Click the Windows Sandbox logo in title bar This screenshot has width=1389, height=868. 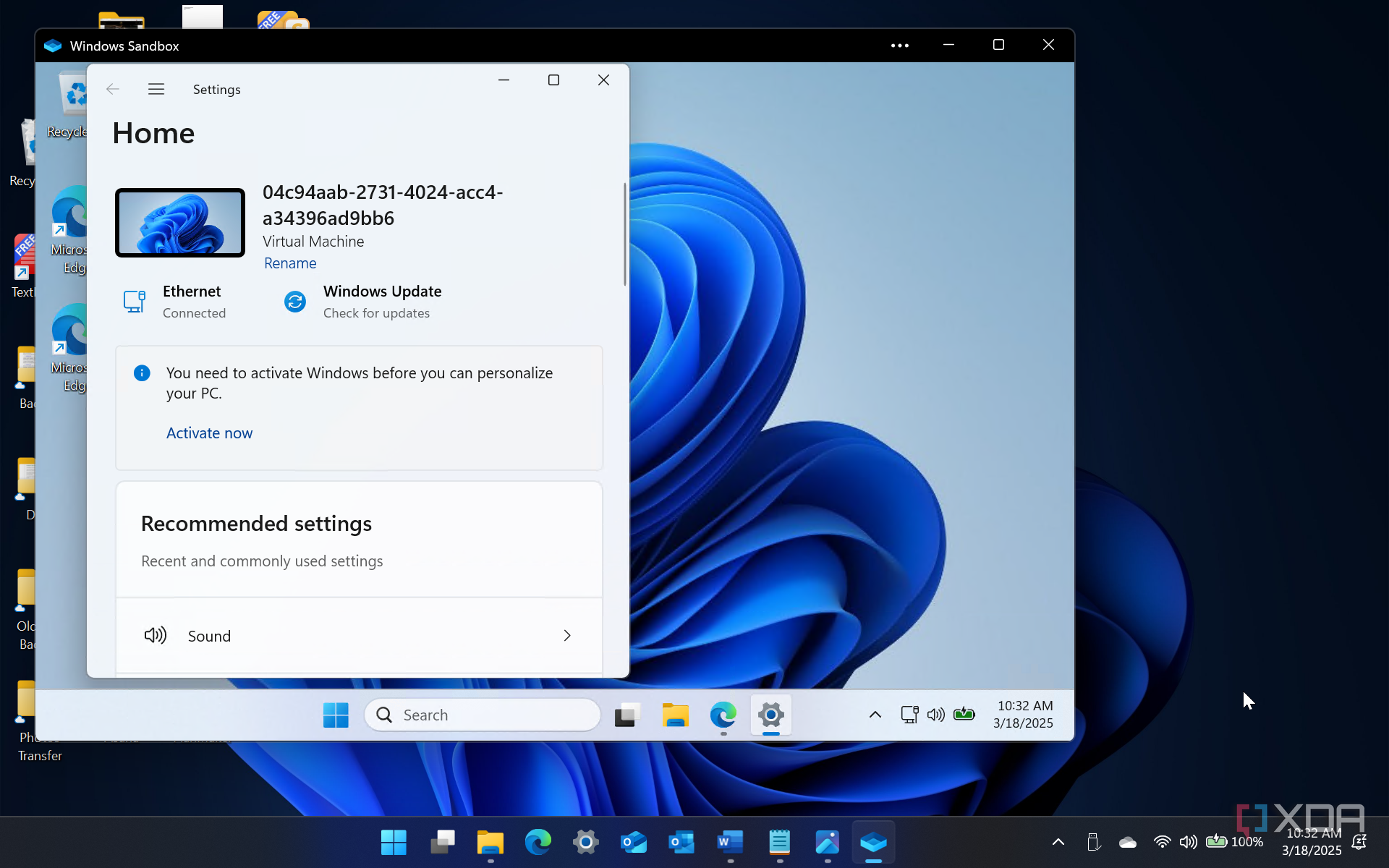tap(53, 46)
